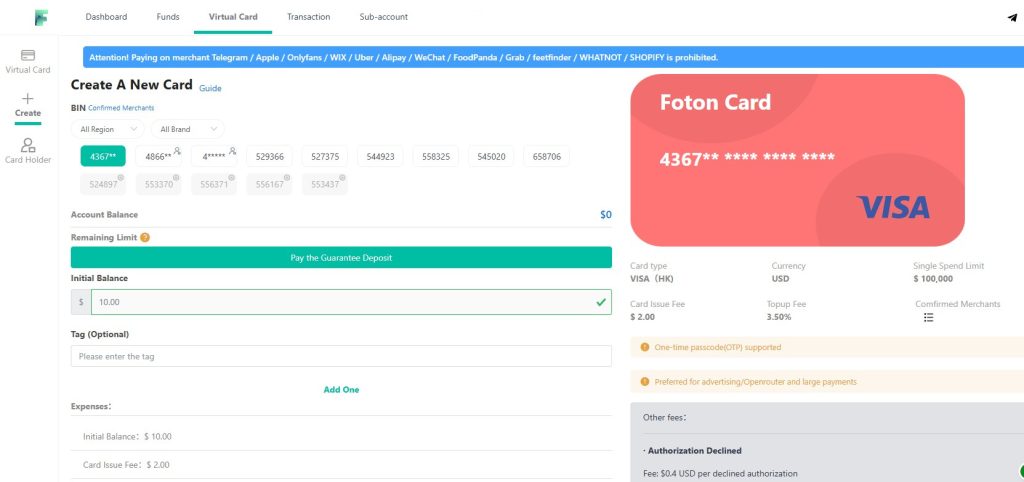
Task: Click the Authorization Declined heading
Action: (x=692, y=451)
